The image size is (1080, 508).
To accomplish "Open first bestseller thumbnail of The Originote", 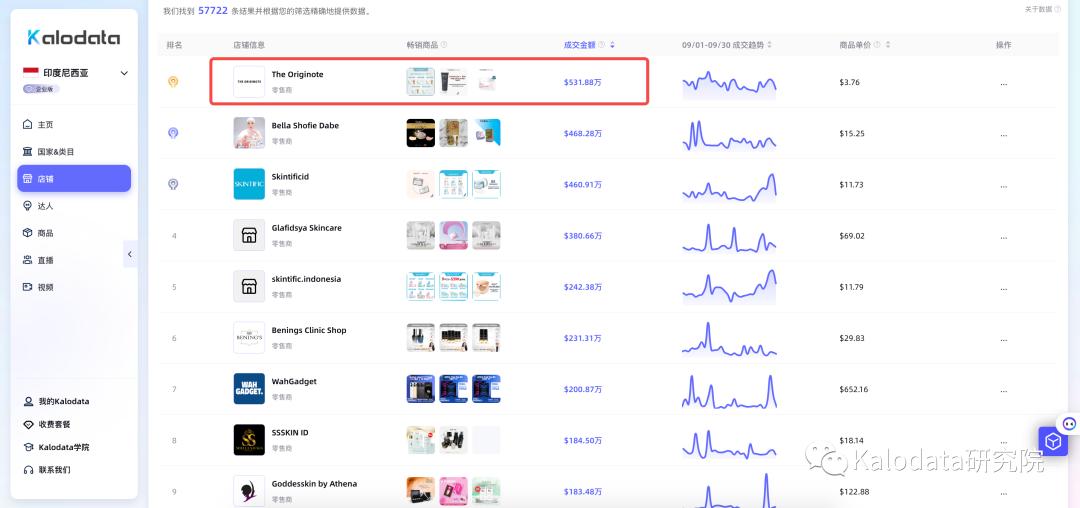I will pyautogui.click(x=420, y=82).
